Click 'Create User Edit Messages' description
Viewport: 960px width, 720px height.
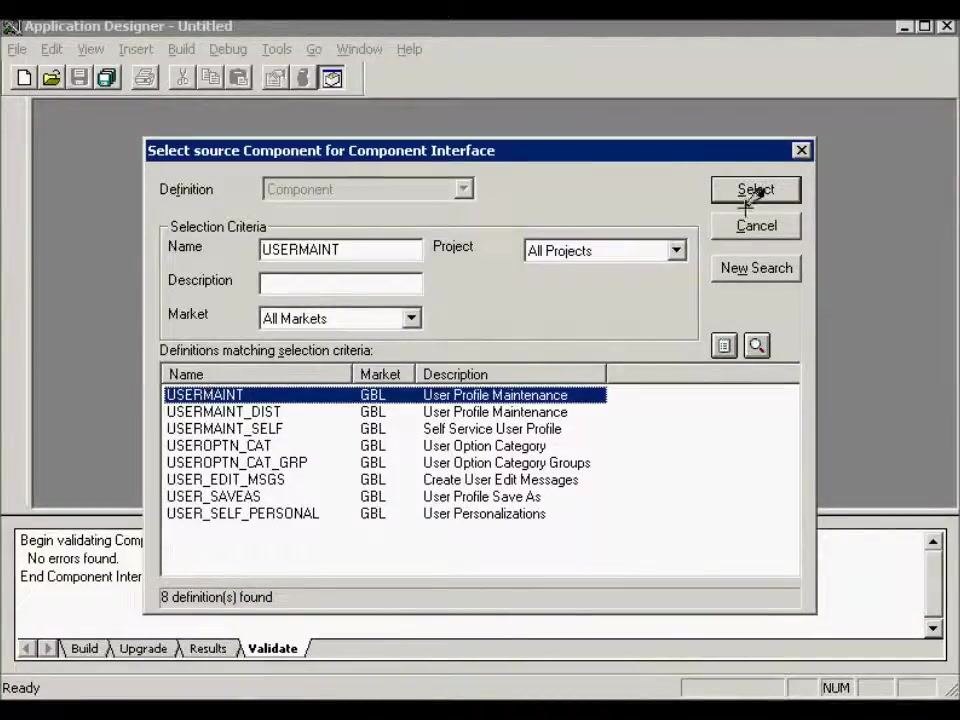pyautogui.click(x=501, y=479)
